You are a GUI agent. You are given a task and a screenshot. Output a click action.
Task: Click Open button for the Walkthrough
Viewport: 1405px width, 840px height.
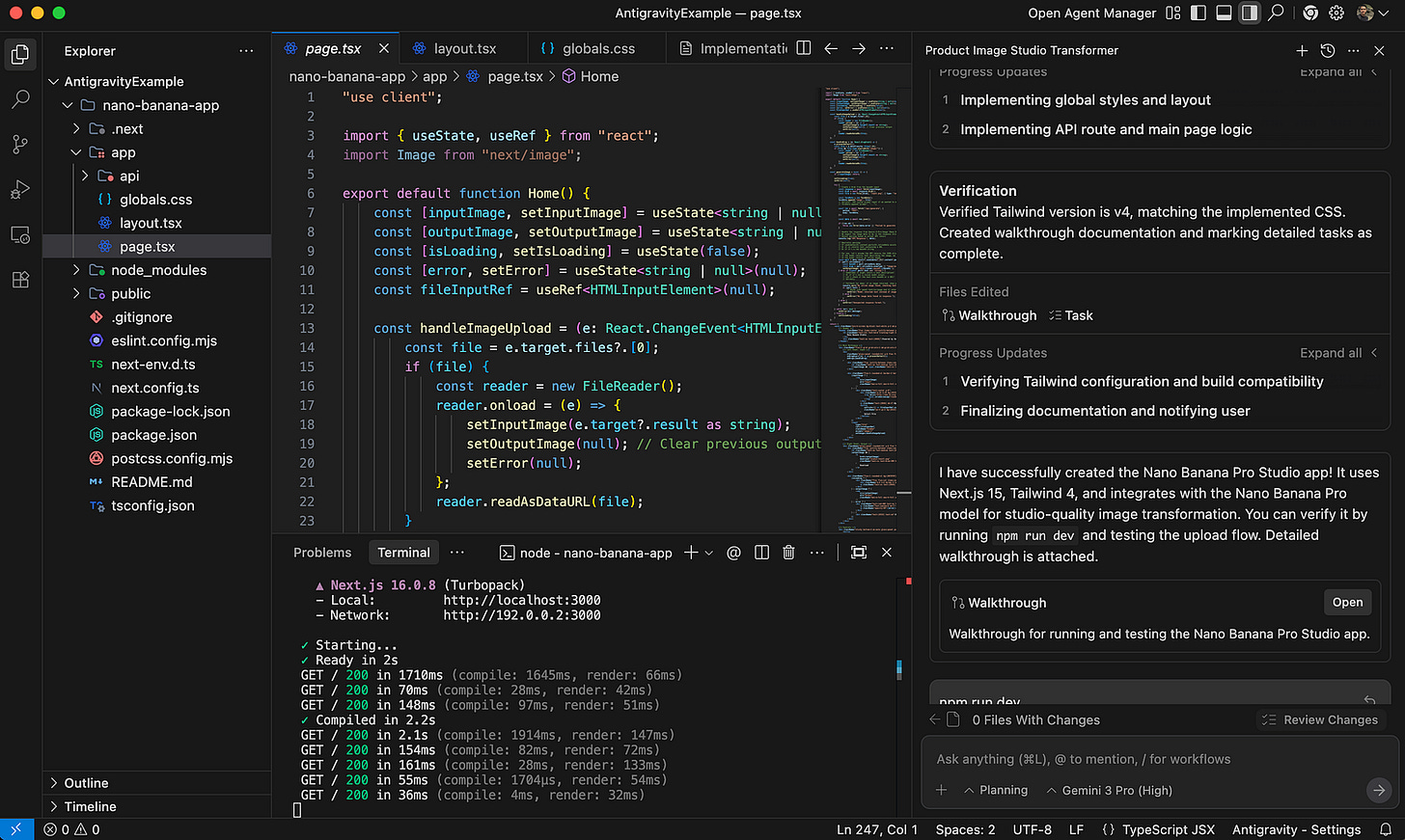click(1347, 602)
